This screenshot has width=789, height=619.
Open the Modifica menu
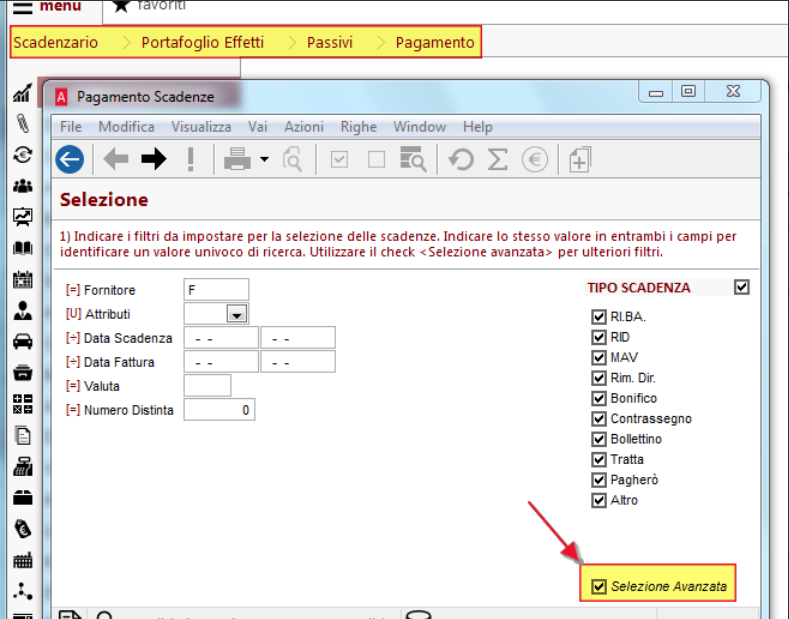tap(126, 127)
